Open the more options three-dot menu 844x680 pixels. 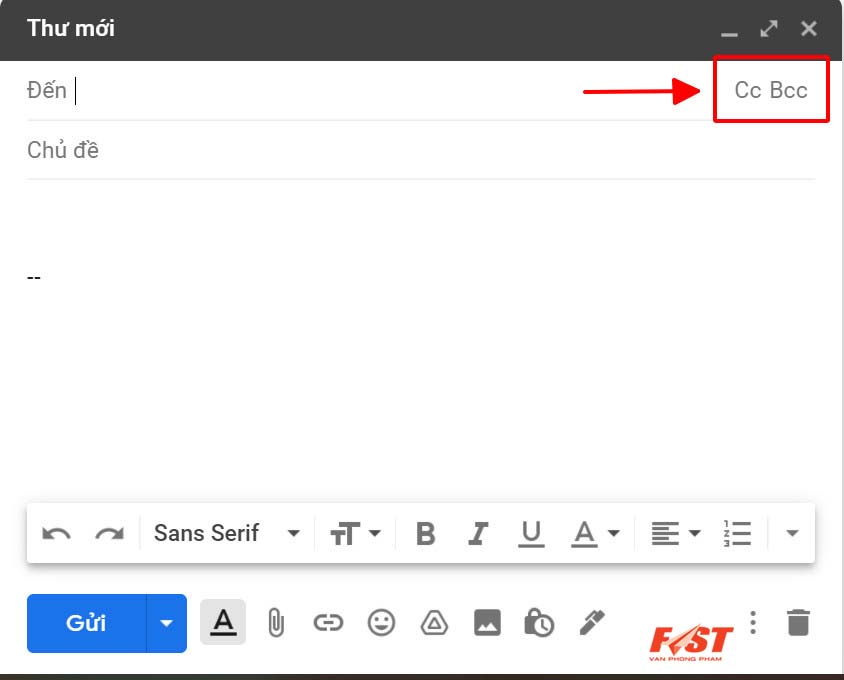point(753,623)
